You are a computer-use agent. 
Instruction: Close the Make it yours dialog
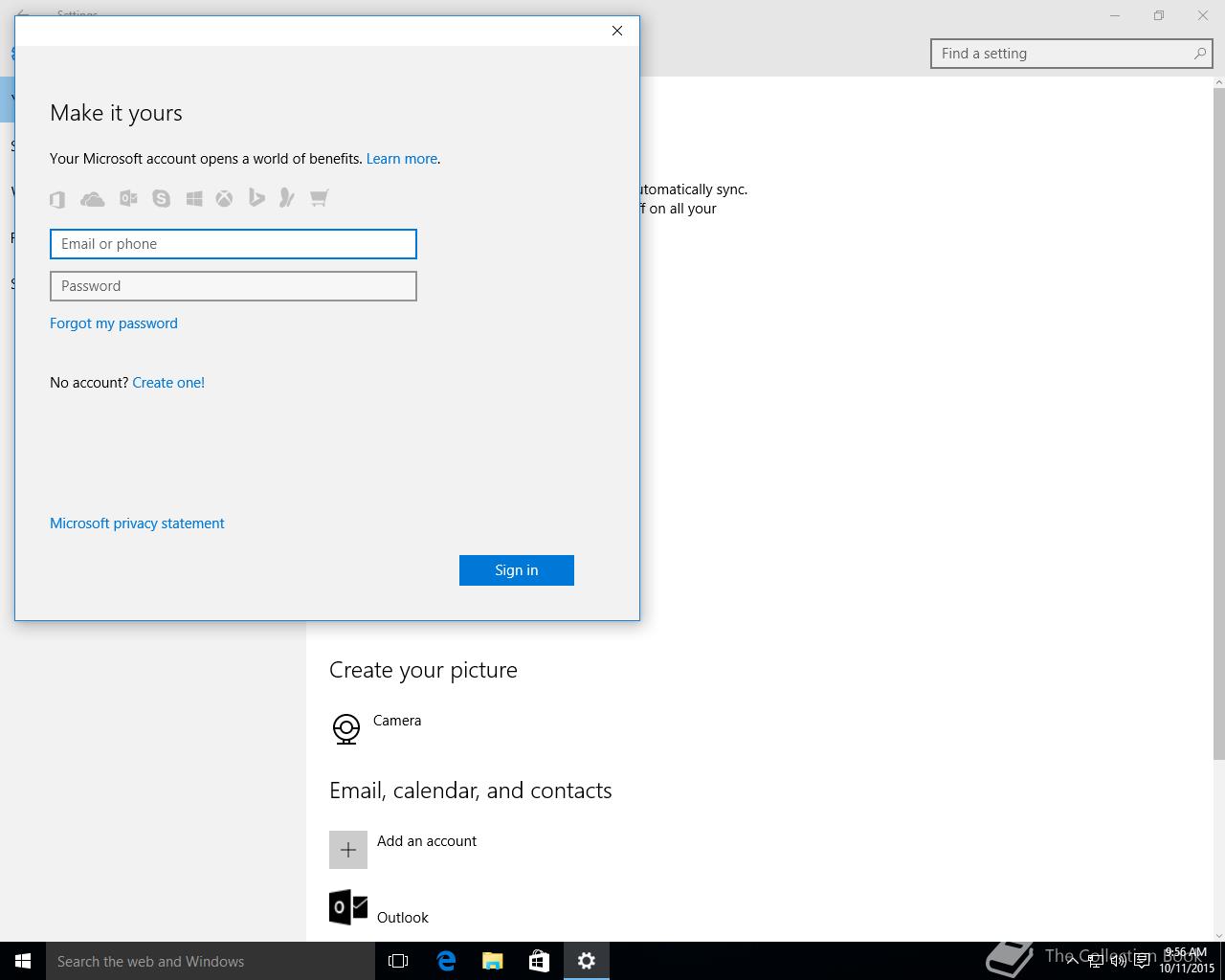(617, 31)
